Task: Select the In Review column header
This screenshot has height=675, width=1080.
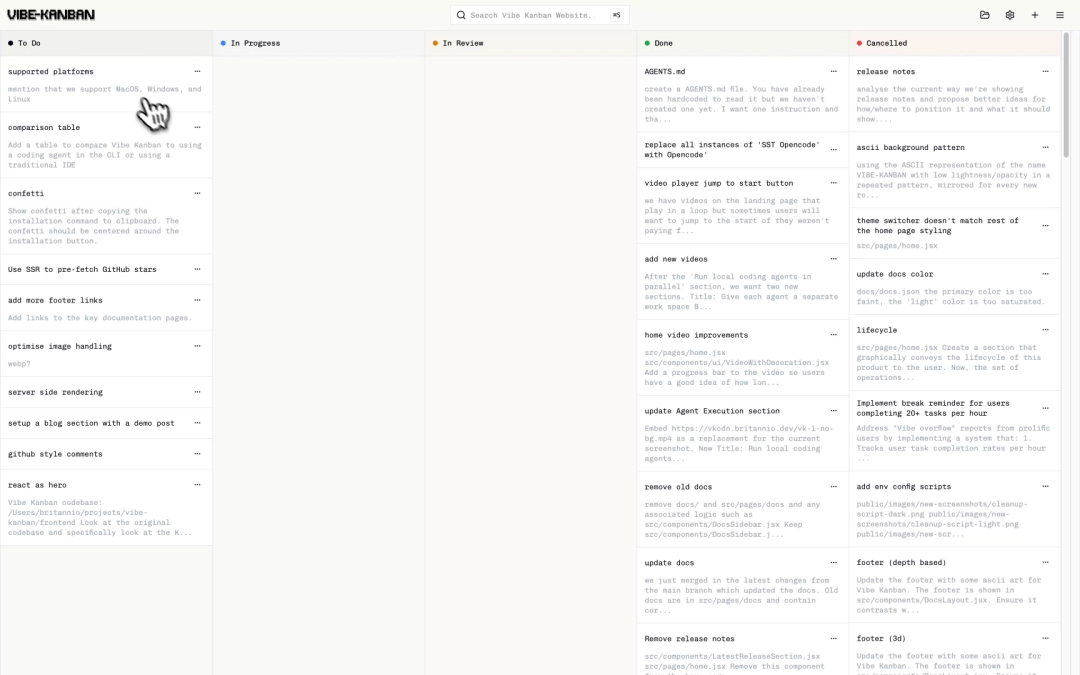Action: (462, 43)
